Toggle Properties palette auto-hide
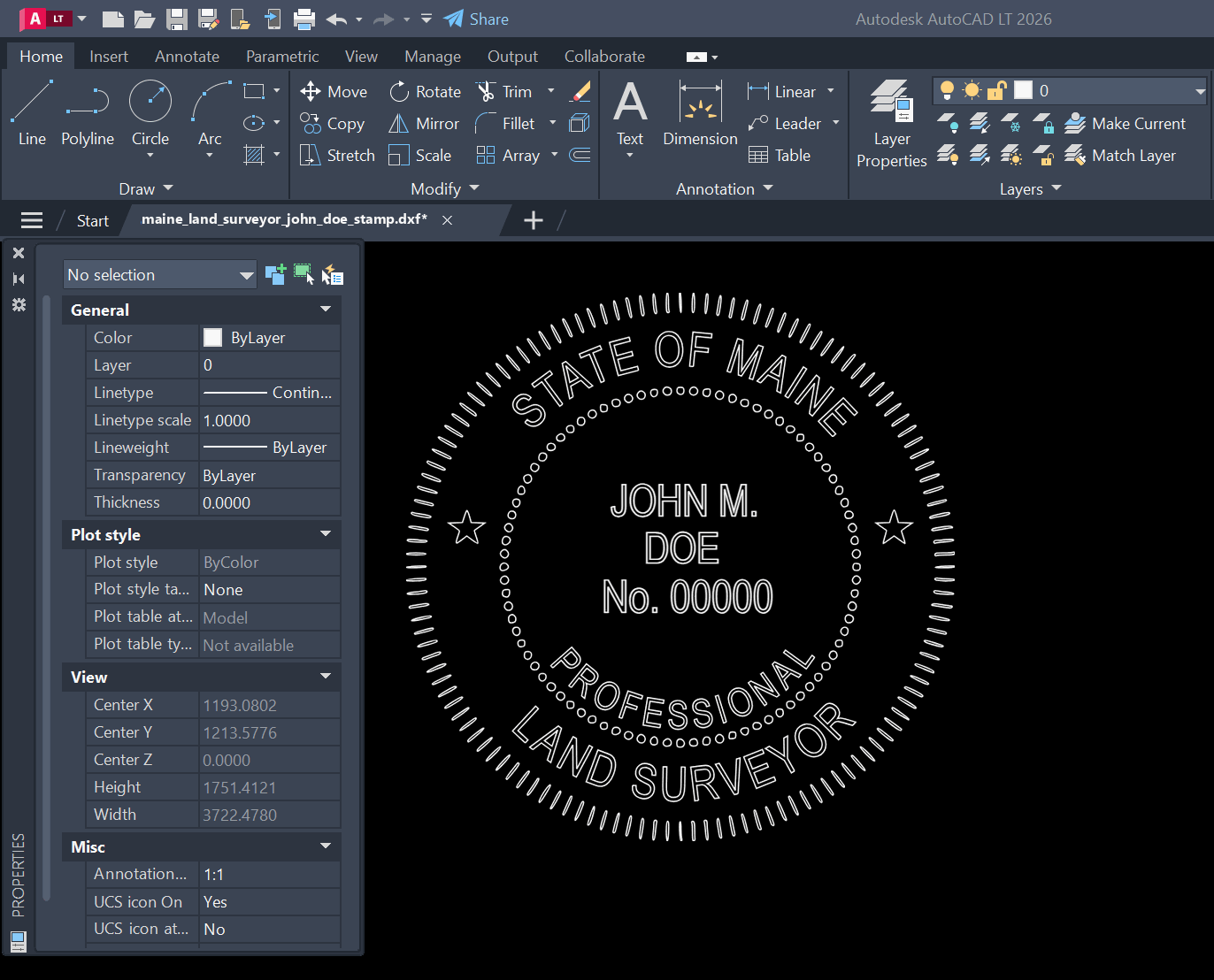 click(19, 279)
